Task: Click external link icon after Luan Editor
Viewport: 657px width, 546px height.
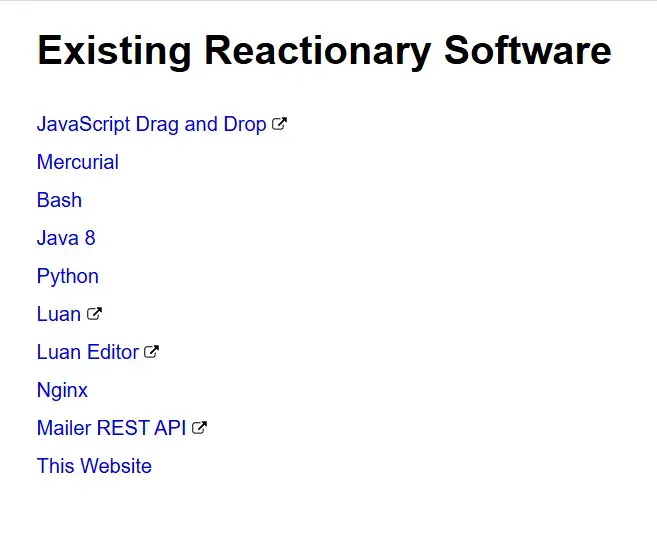Action: point(152,352)
